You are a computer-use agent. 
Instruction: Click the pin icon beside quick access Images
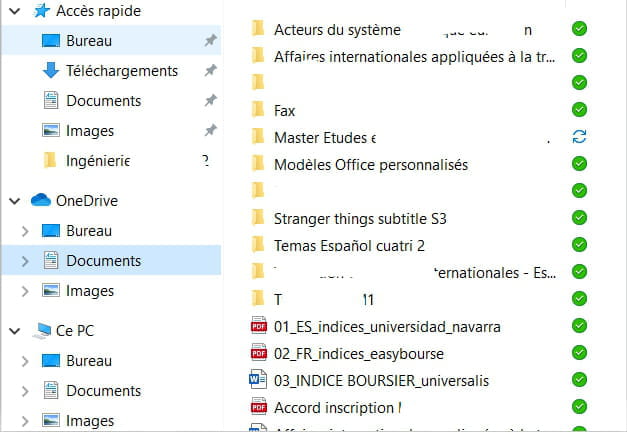[x=209, y=131]
